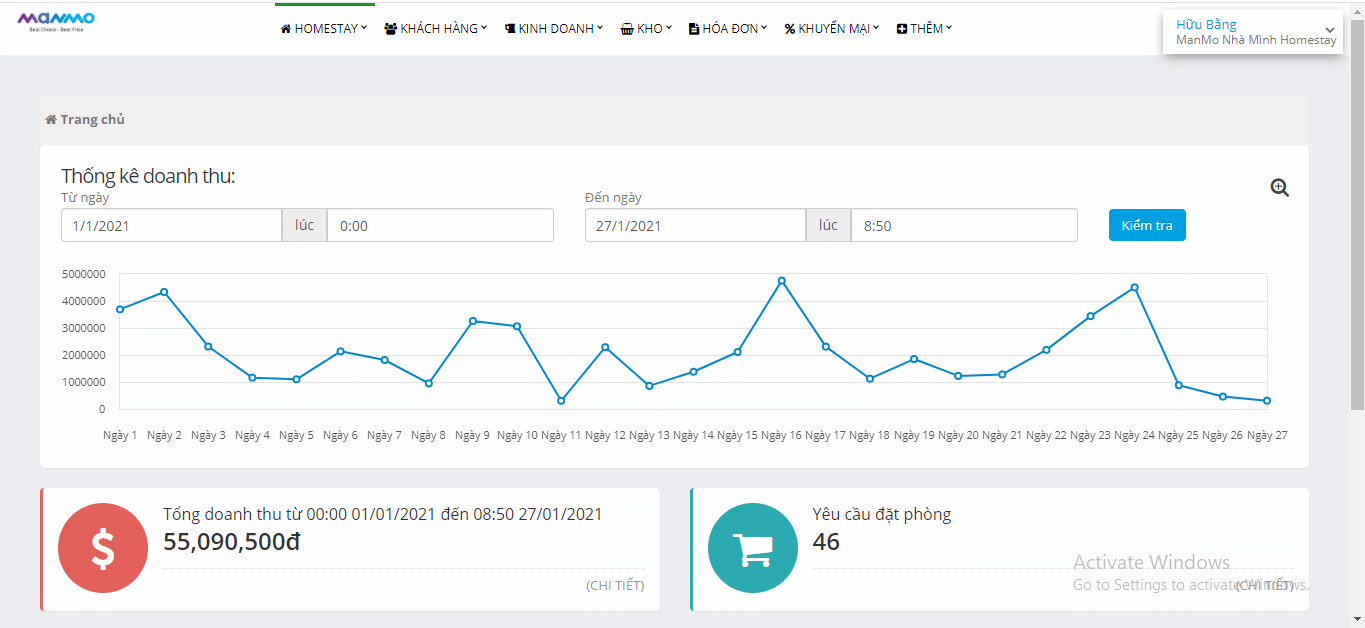Click the home icon beside Trang chủ
The height and width of the screenshot is (628, 1365).
[51, 120]
